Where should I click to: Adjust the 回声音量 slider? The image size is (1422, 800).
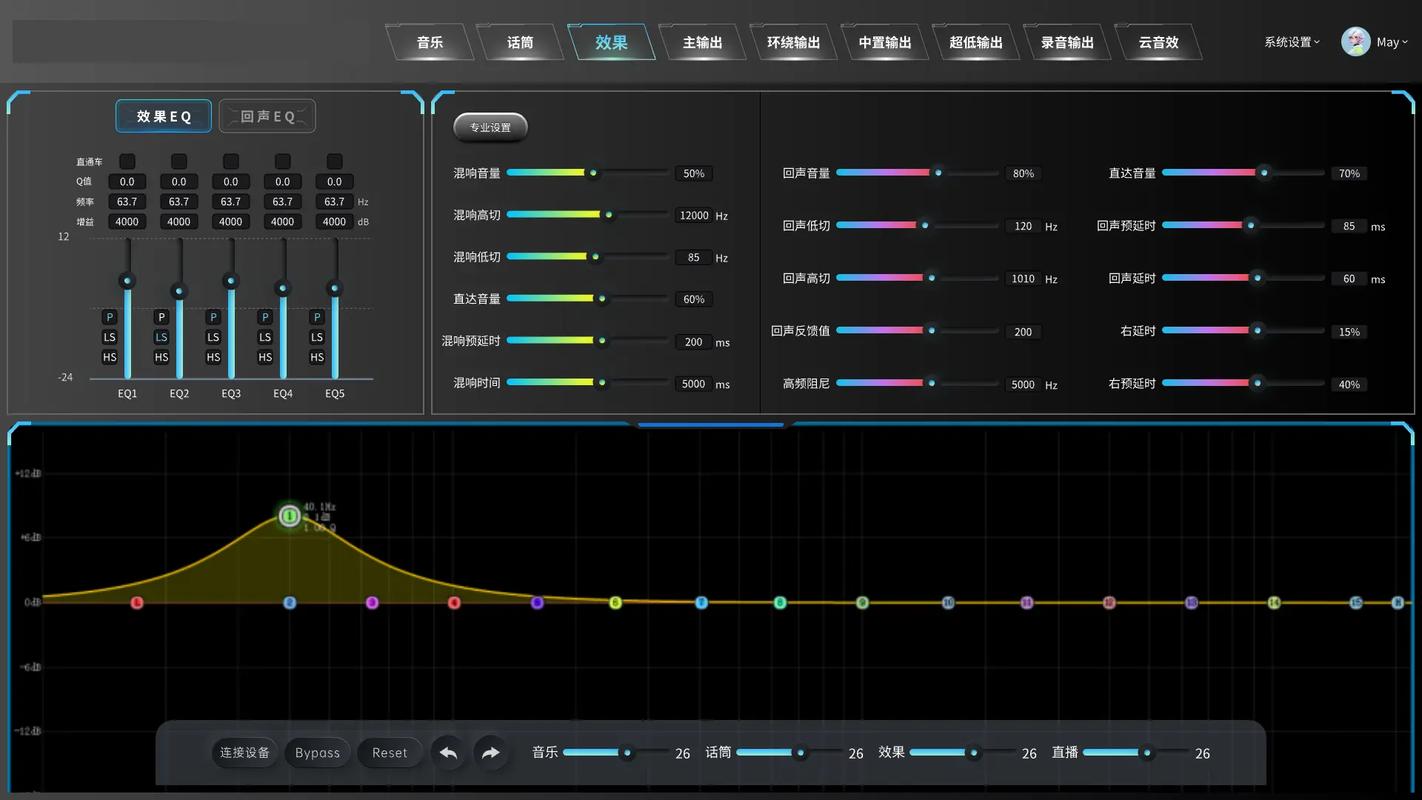pyautogui.click(x=917, y=173)
